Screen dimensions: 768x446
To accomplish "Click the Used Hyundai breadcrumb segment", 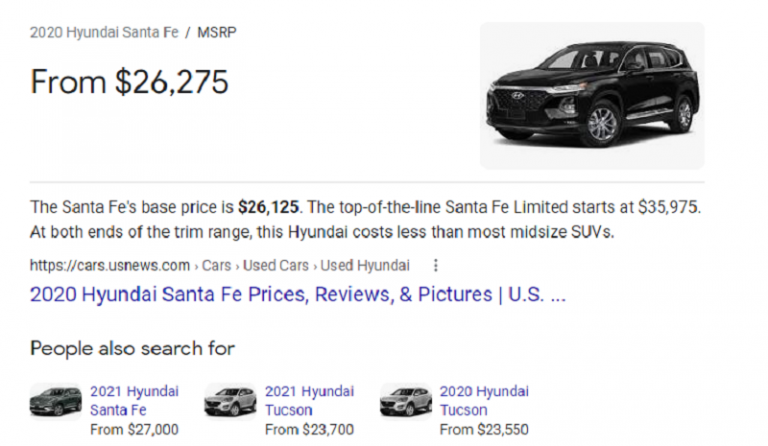I will [365, 265].
